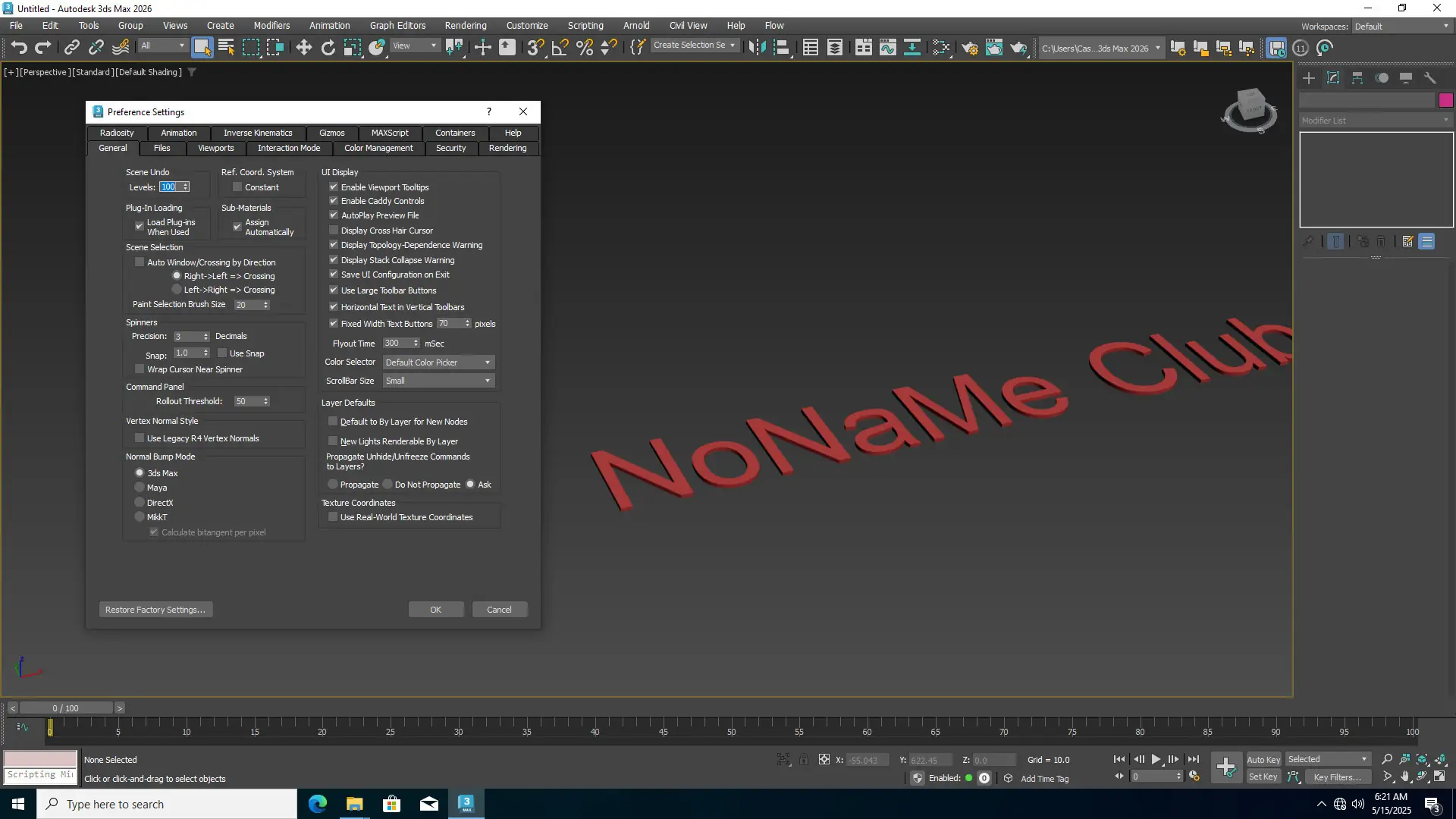The image size is (1456, 819).
Task: Switch to the Viewports preferences tab
Action: (215, 148)
